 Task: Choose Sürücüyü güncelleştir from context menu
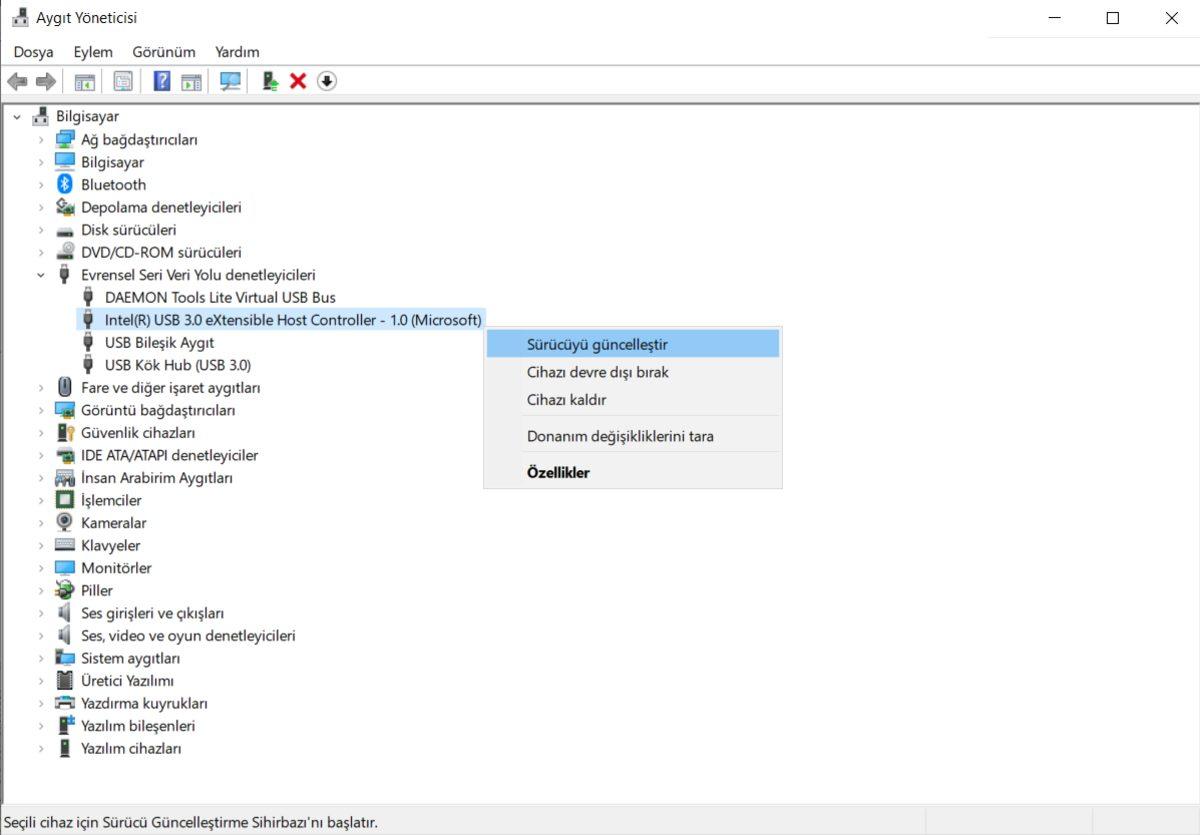click(597, 344)
